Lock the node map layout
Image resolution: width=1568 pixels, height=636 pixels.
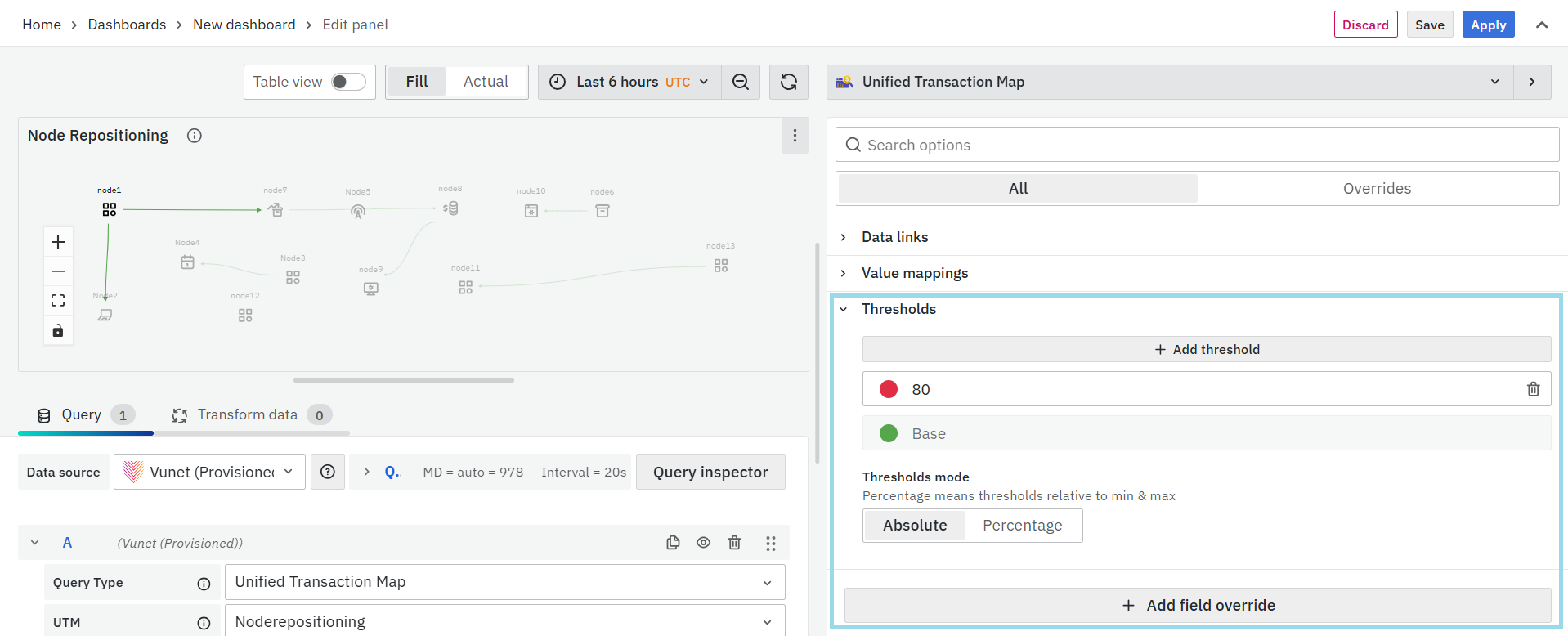58,331
